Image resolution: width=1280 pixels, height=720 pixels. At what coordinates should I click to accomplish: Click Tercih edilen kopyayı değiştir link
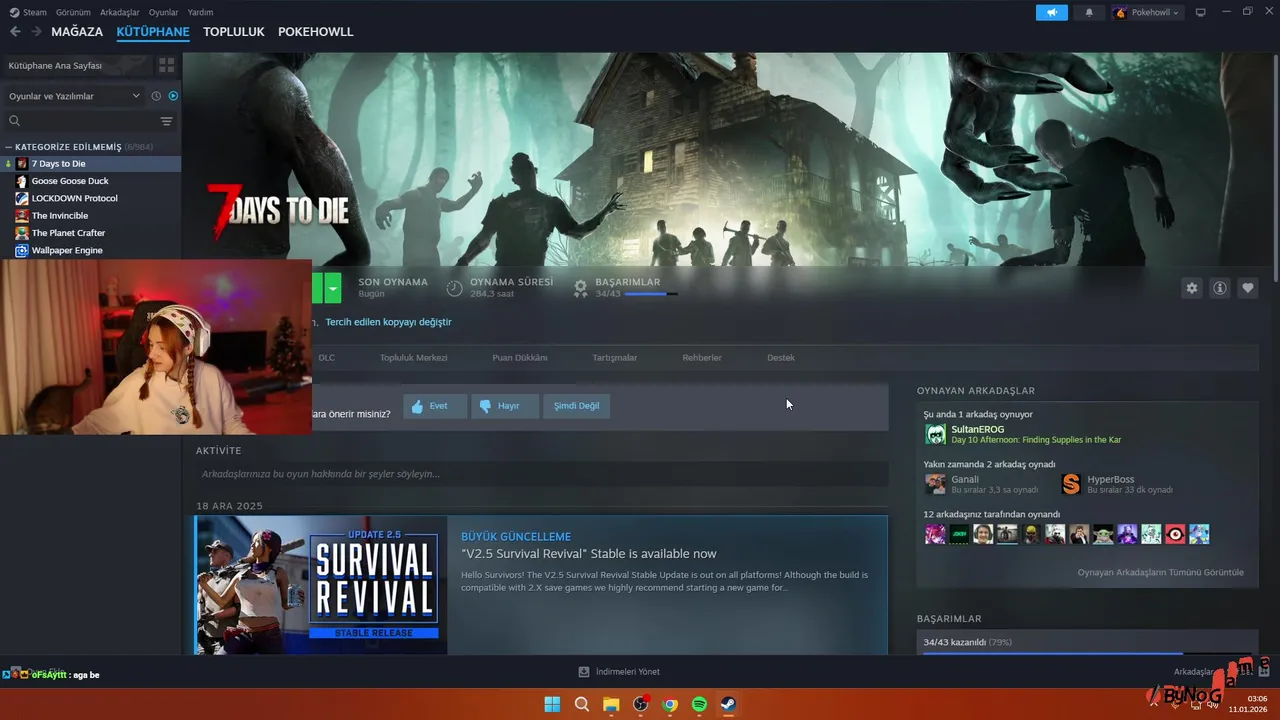(388, 322)
